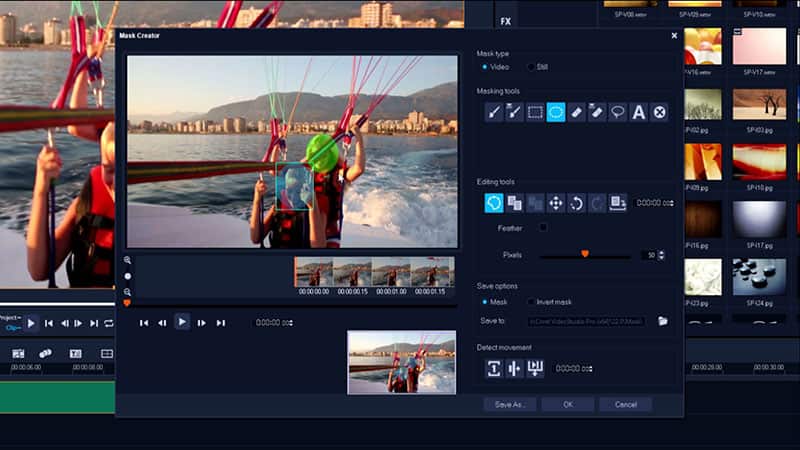This screenshot has width=800, height=450.
Task: Select the Still mask type
Action: (x=531, y=67)
